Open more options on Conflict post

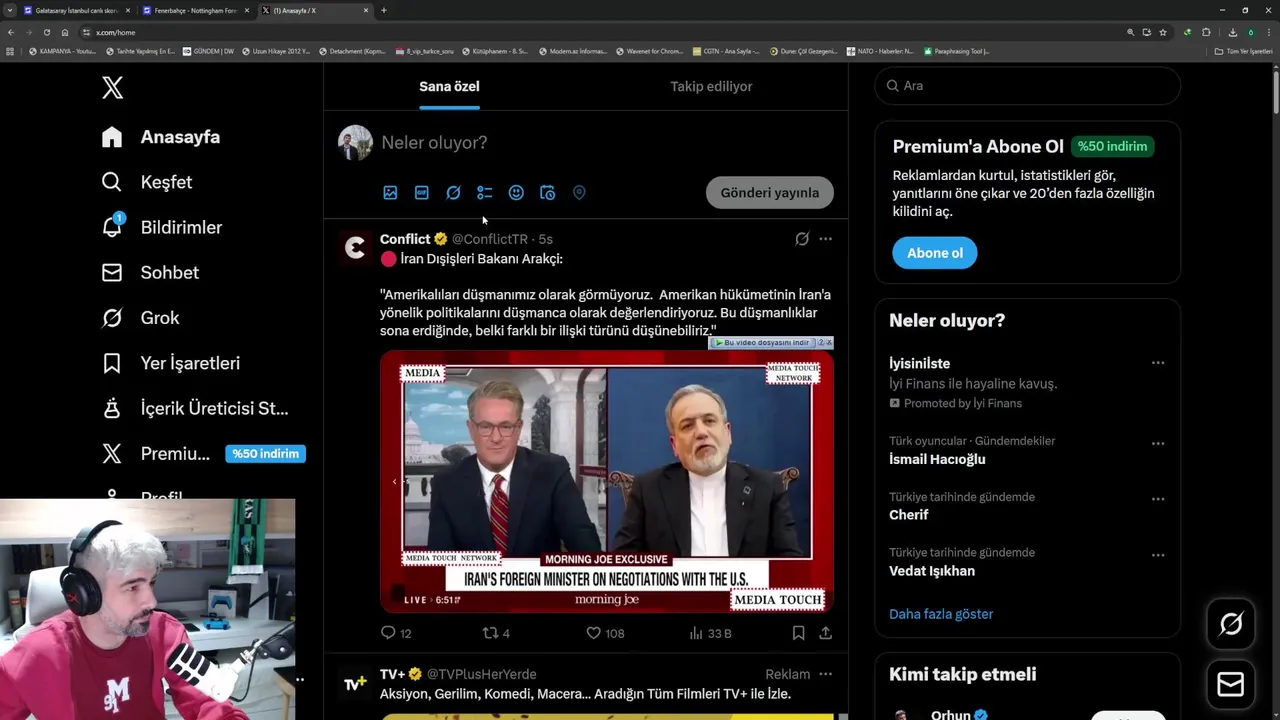[825, 239]
